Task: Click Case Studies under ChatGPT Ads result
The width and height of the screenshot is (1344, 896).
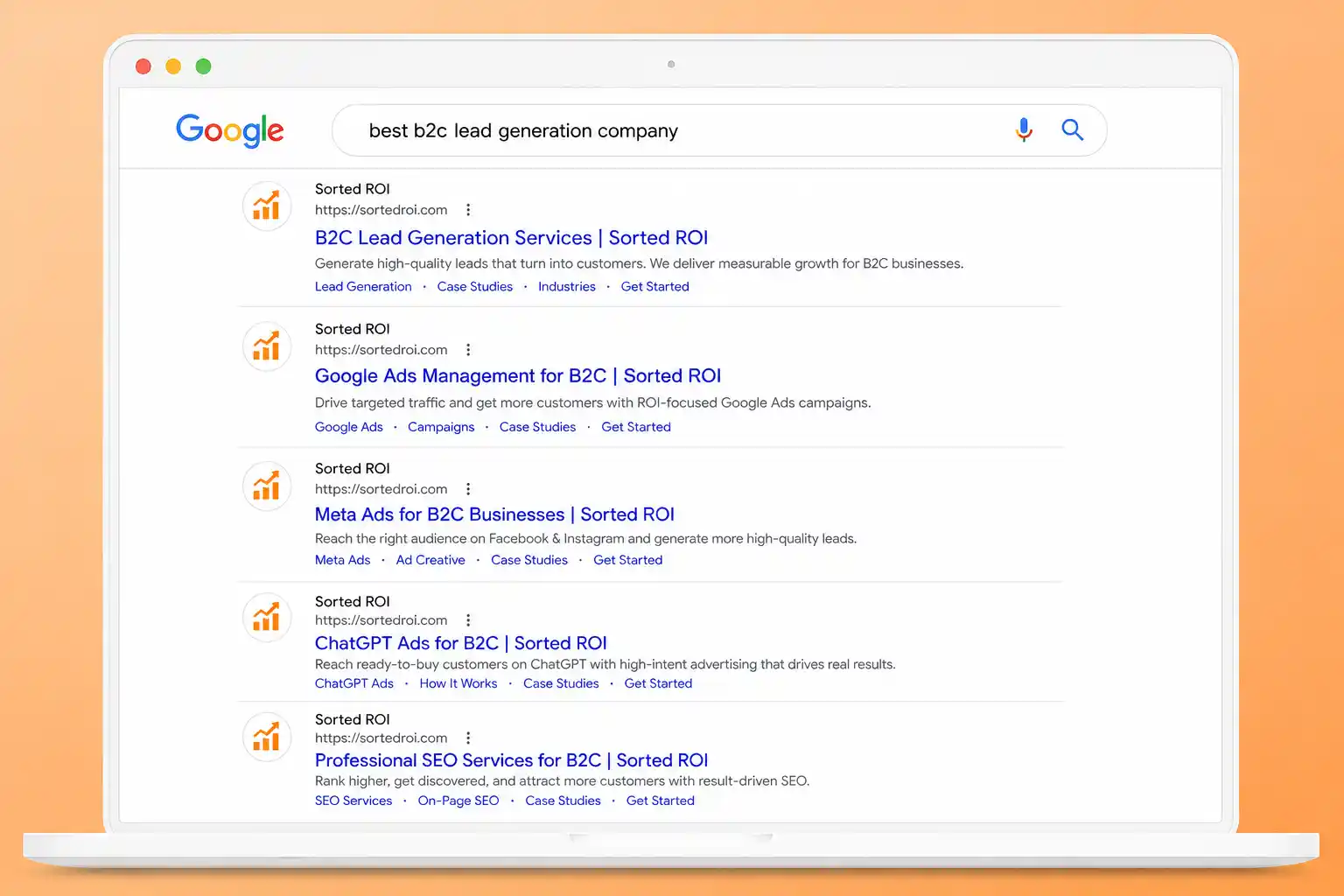Action: [x=561, y=683]
